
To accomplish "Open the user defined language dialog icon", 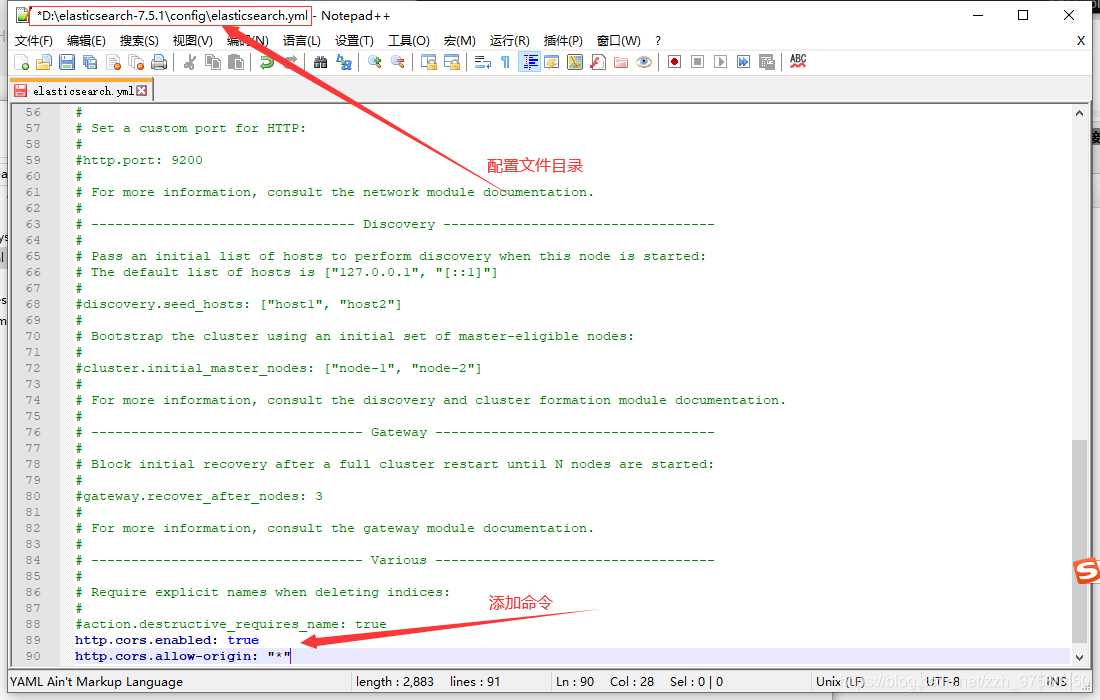I will 551,62.
